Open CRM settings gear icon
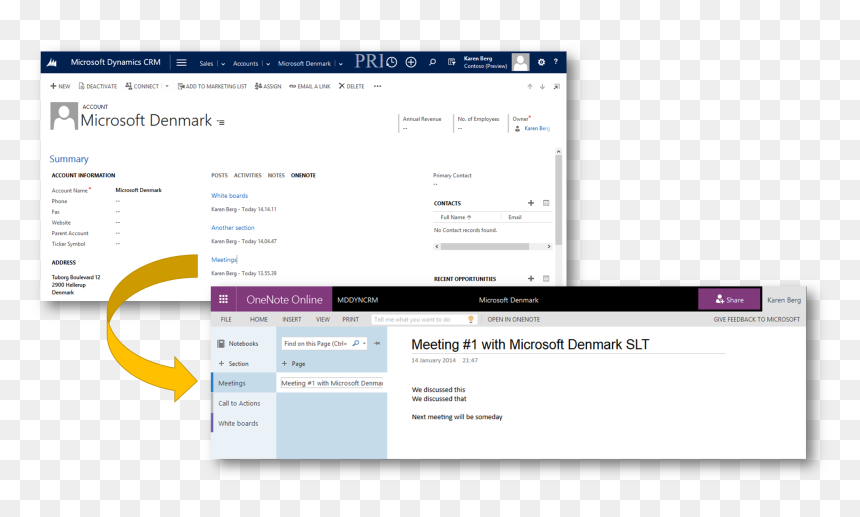Screen dimensions: 860x517 541,63
